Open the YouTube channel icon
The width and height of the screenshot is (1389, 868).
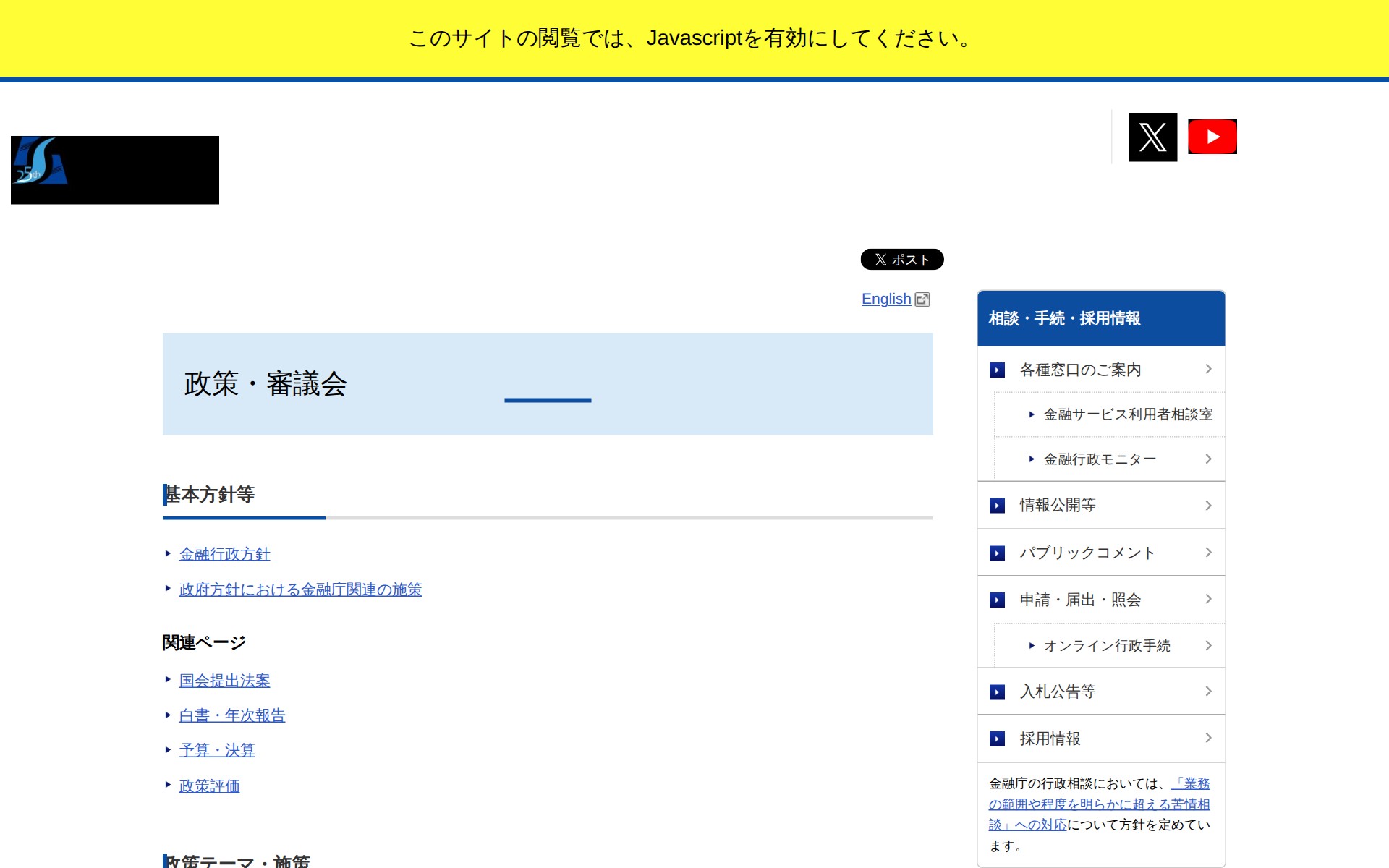pyautogui.click(x=1212, y=137)
